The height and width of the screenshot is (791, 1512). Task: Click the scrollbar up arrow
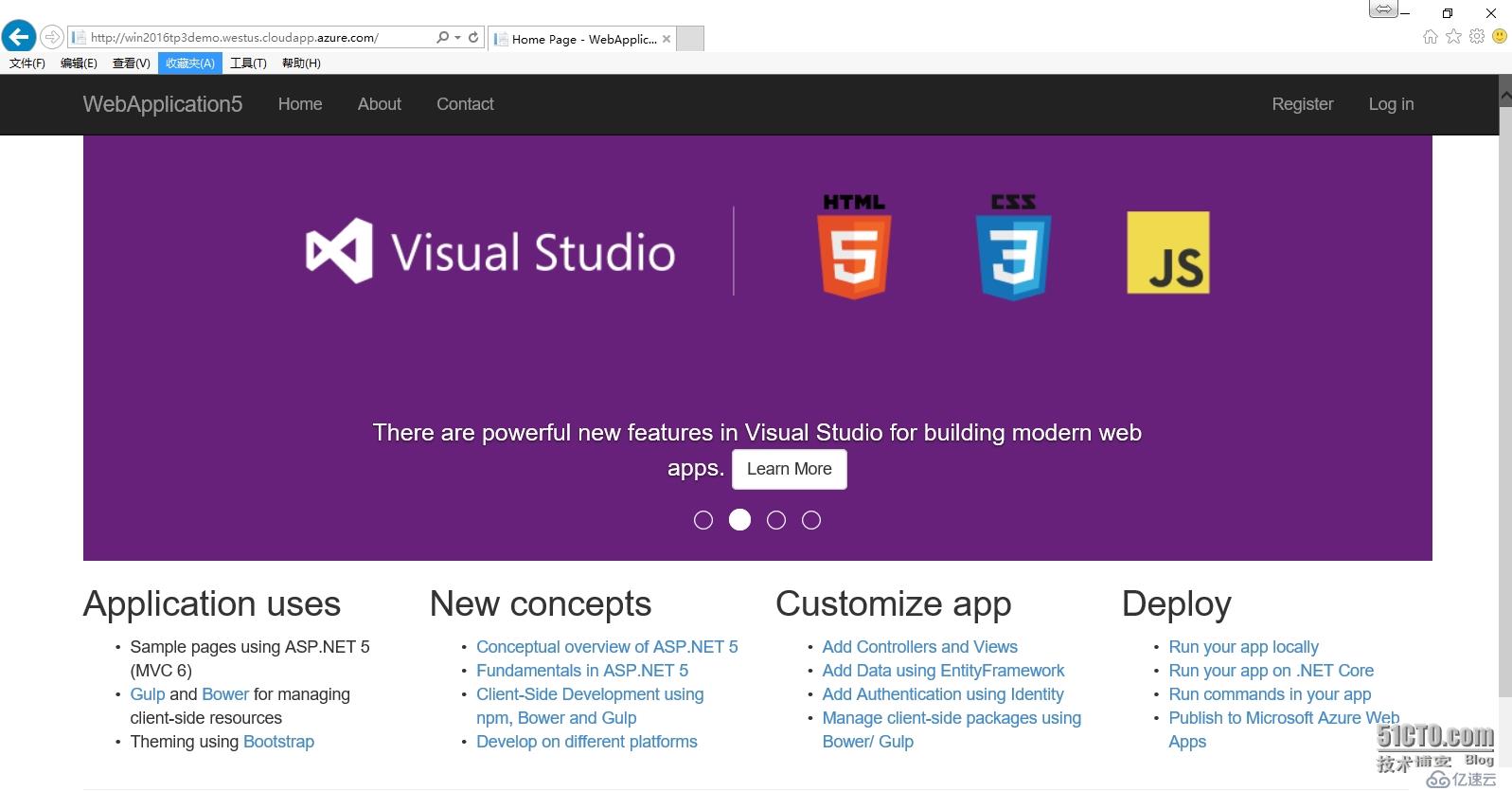point(1505,96)
